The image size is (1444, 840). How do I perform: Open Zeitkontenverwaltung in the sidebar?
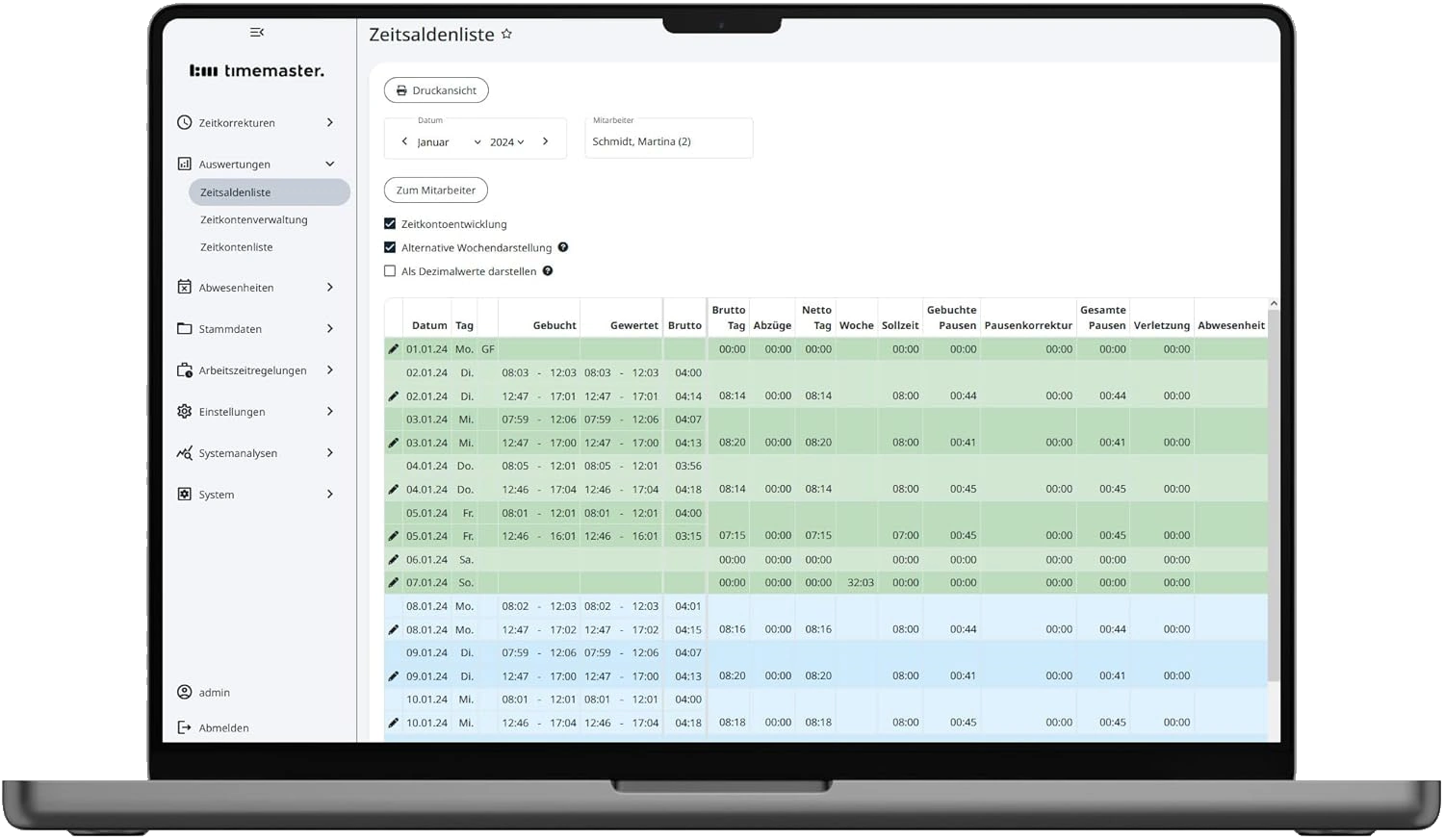point(254,219)
